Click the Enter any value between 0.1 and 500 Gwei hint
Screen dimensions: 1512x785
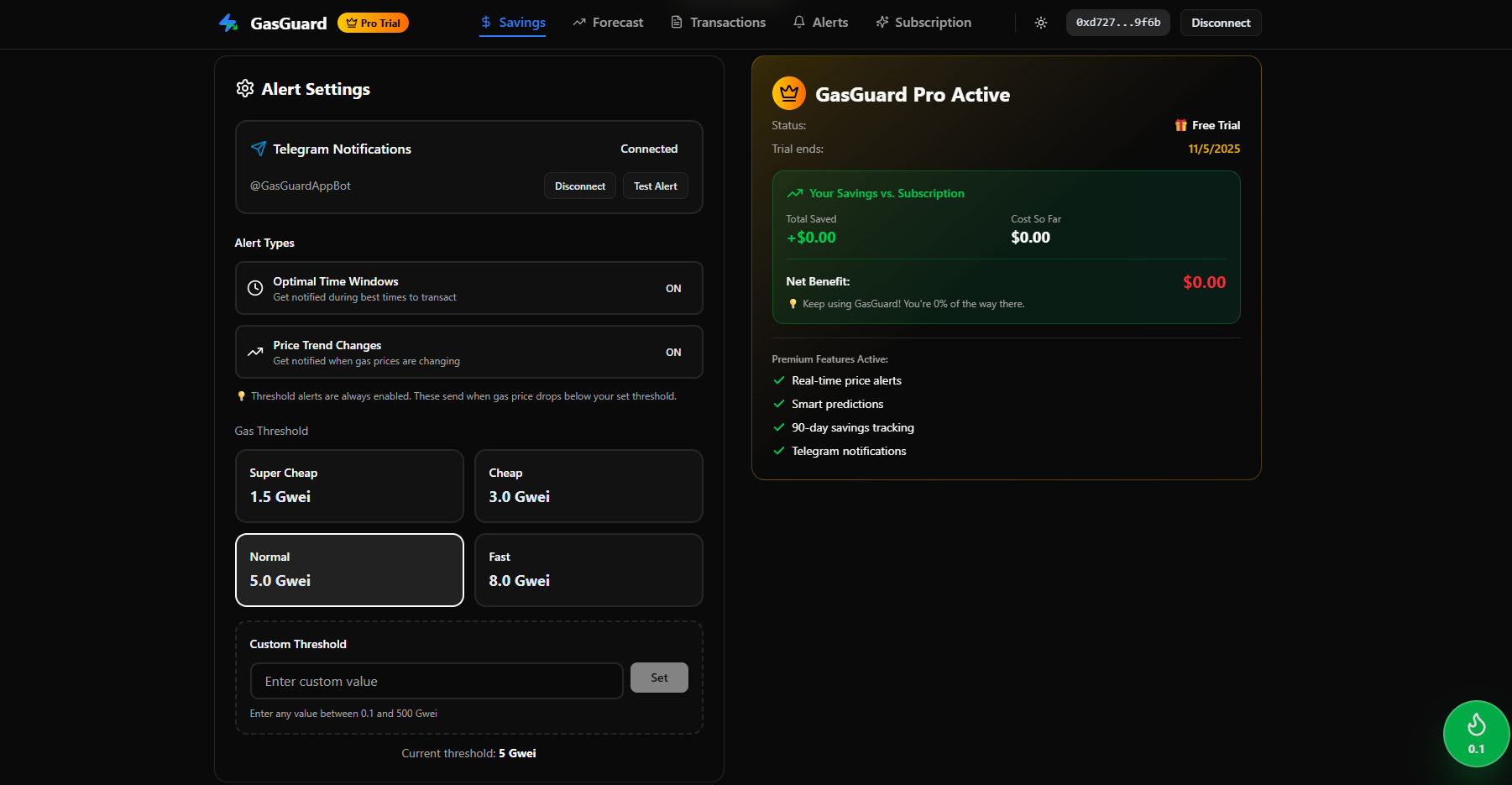(x=343, y=714)
